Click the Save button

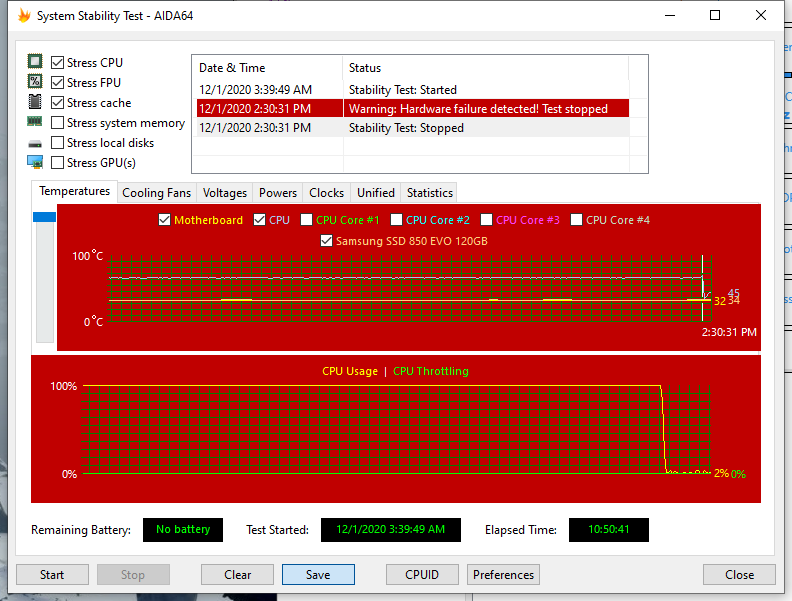pos(318,575)
